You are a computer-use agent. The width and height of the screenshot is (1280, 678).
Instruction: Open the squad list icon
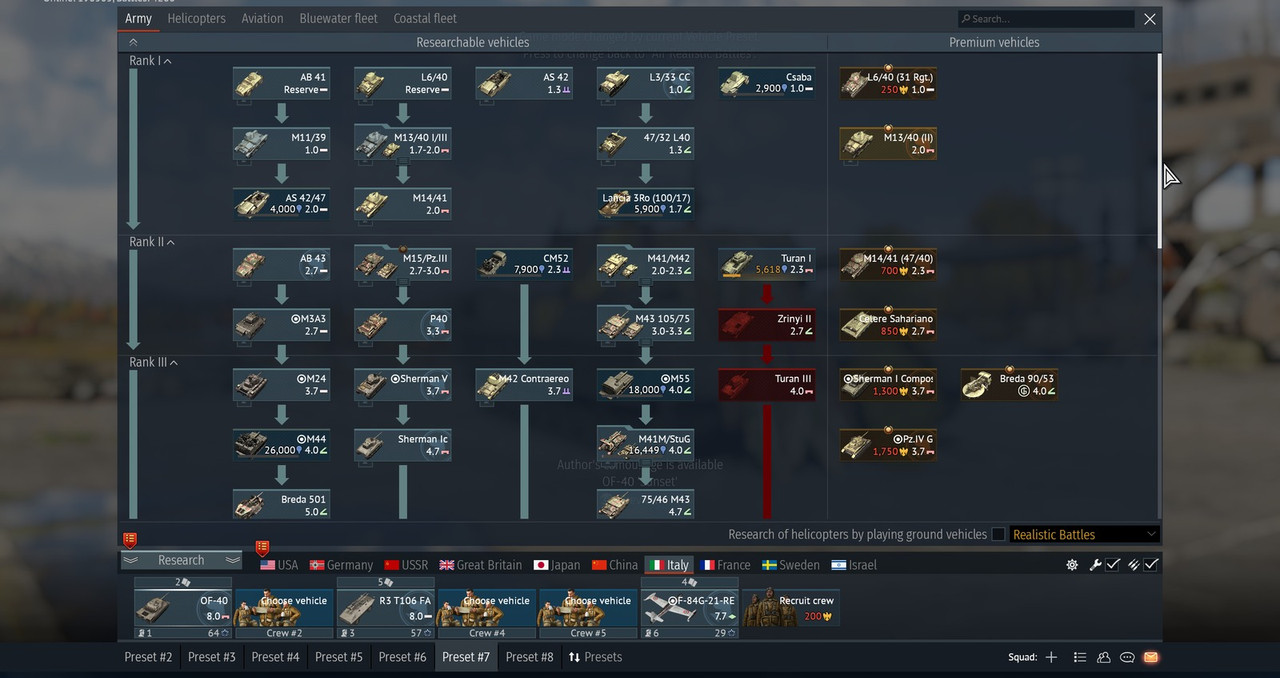click(1080, 657)
